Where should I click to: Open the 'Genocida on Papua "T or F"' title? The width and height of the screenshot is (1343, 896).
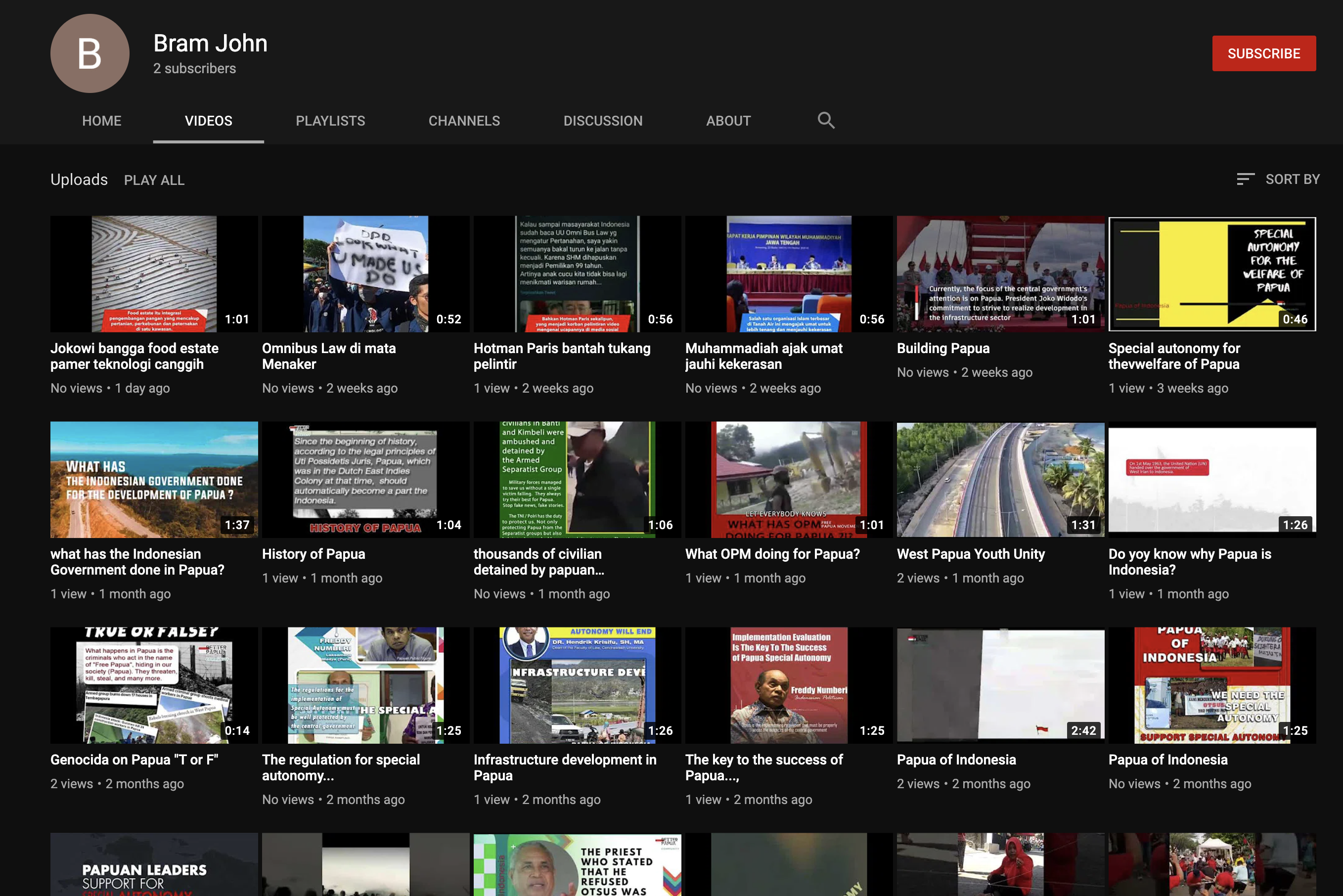pyautogui.click(x=134, y=760)
